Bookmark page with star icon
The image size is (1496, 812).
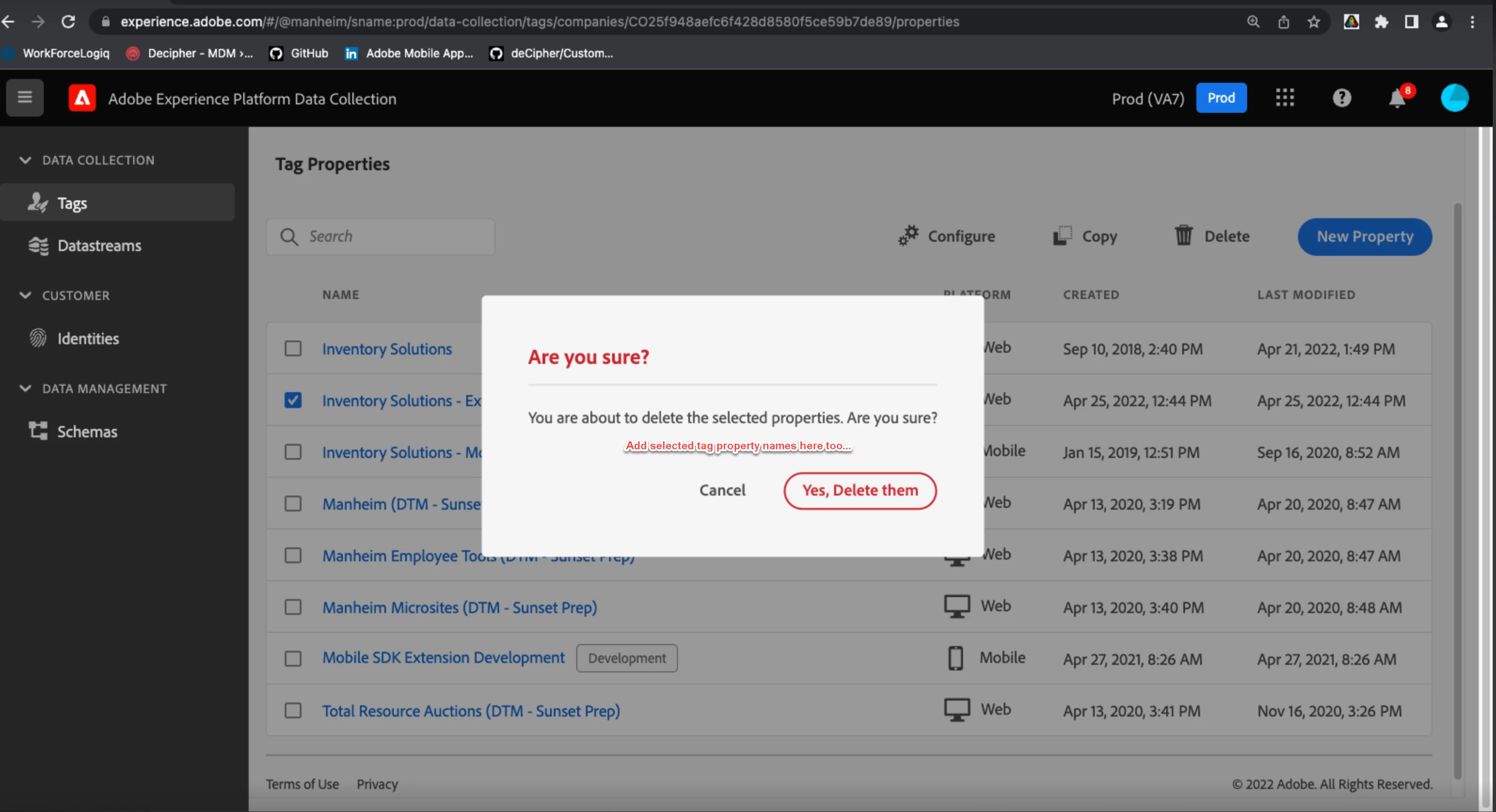1313,22
